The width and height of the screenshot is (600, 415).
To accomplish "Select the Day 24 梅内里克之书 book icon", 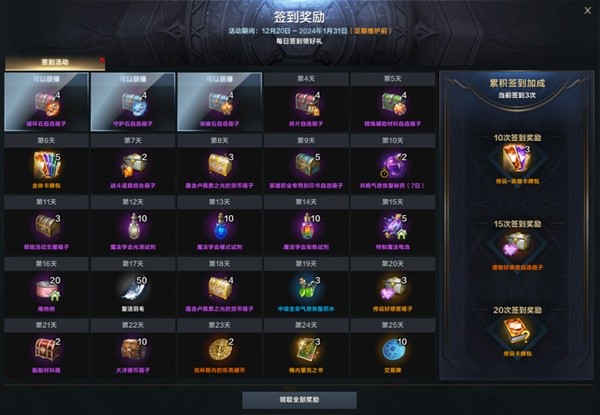I will [306, 350].
